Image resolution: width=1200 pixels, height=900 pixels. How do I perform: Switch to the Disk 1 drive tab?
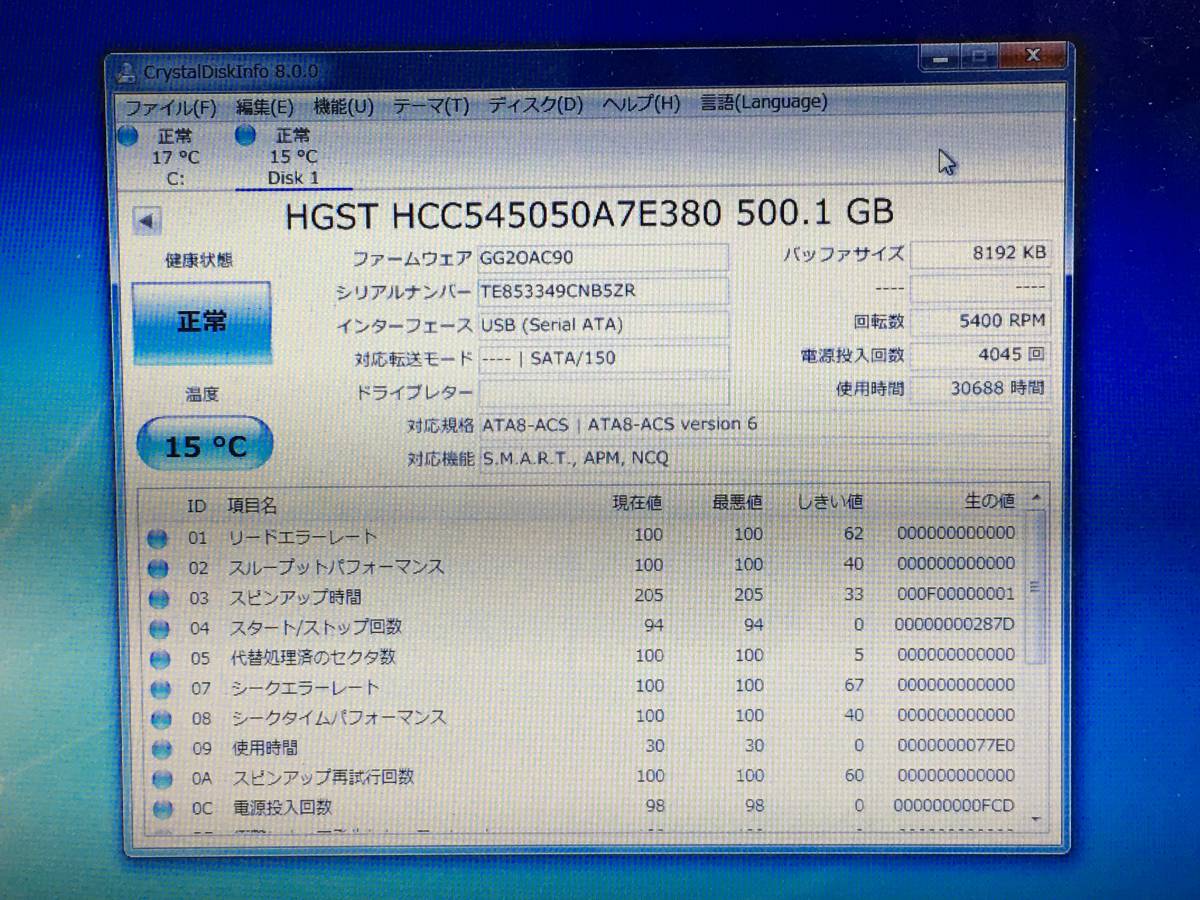pos(295,178)
